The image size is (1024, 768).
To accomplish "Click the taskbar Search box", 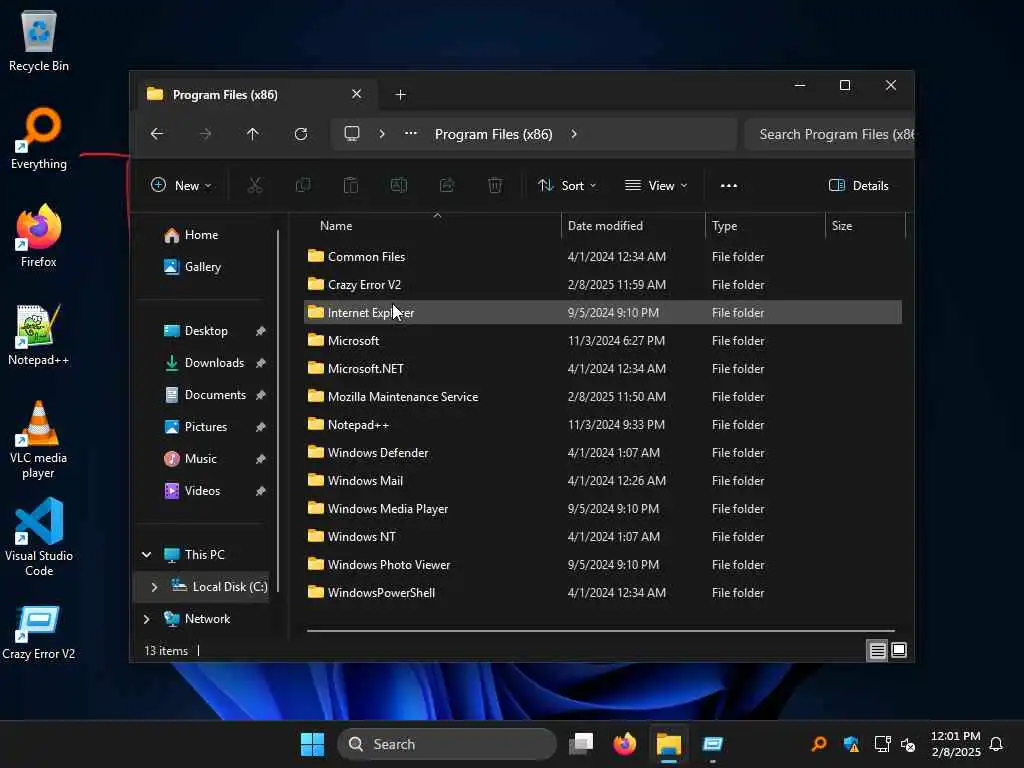I will coord(447,744).
